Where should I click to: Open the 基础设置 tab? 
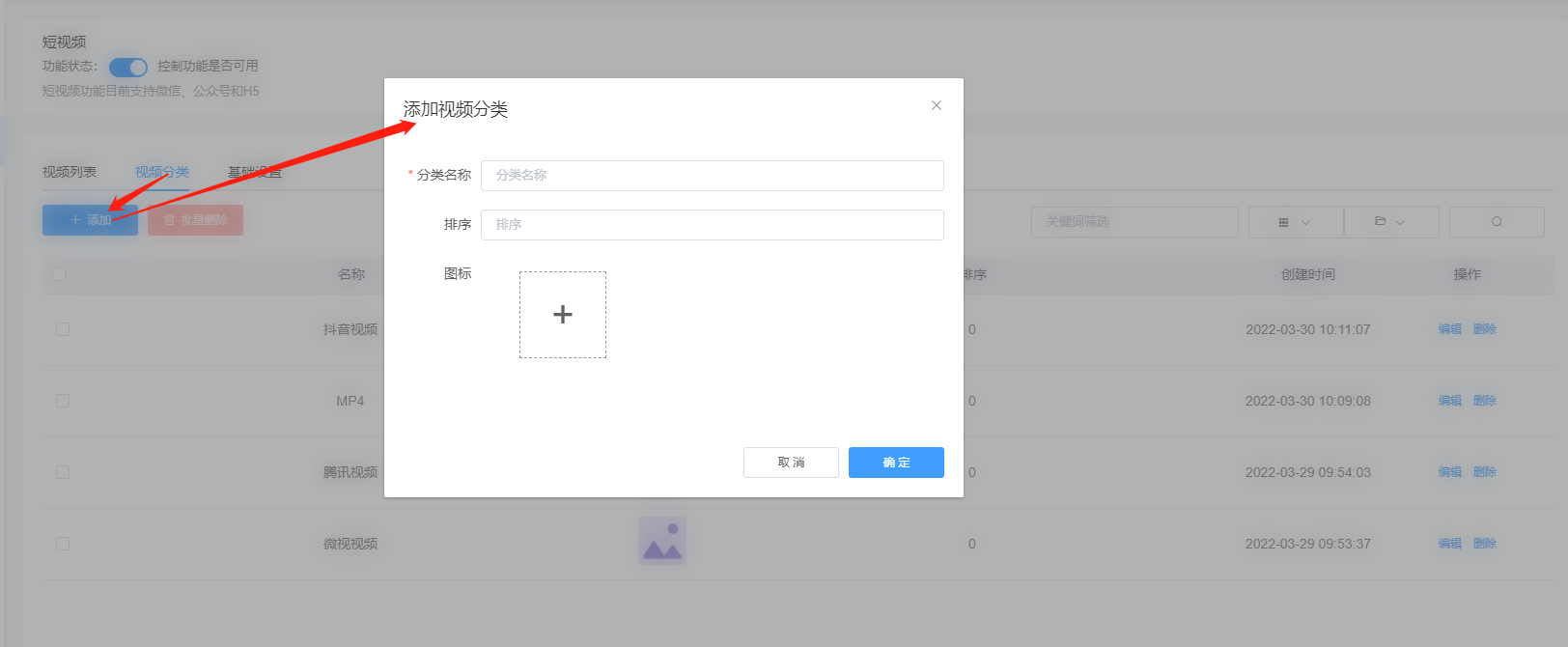(255, 172)
